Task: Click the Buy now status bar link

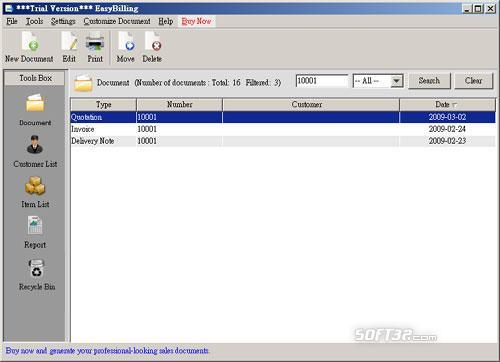Action: click(107, 351)
